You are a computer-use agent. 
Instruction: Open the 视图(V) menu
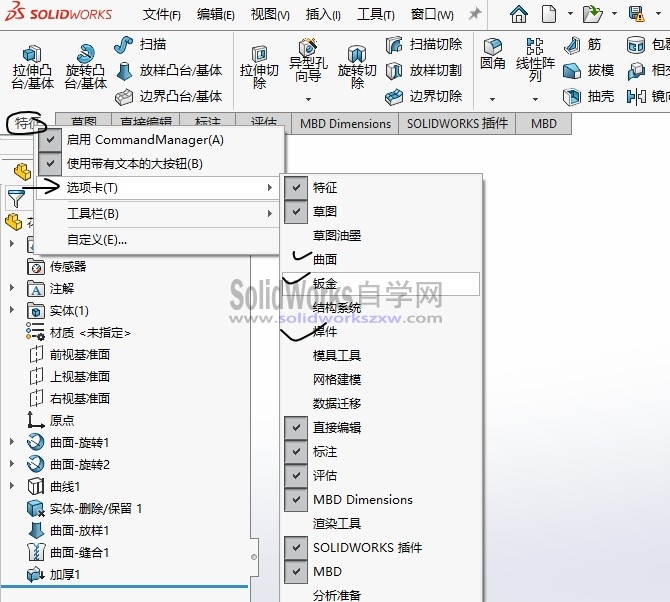click(x=270, y=15)
